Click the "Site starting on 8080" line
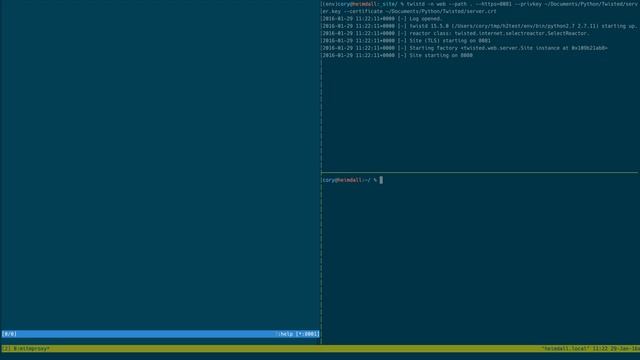The height and width of the screenshot is (360, 640). [397, 56]
